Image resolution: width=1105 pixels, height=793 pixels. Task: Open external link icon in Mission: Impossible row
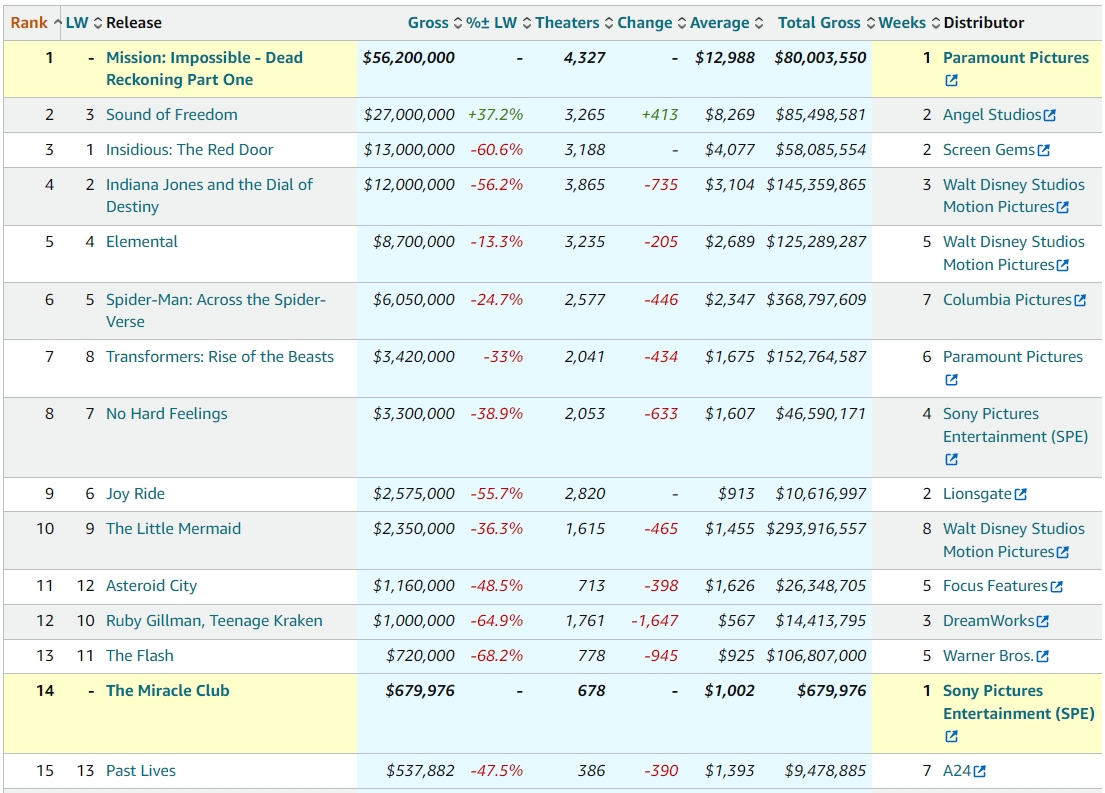[951, 80]
